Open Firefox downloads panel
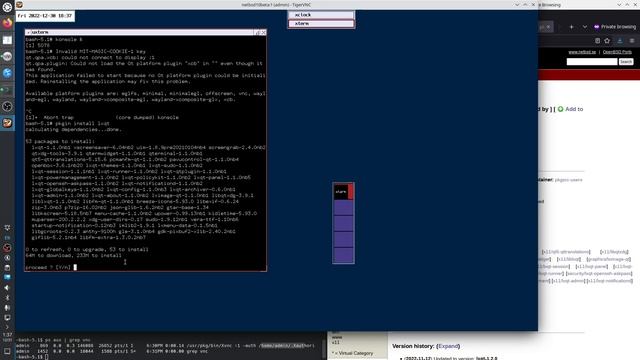 (x=620, y=41)
